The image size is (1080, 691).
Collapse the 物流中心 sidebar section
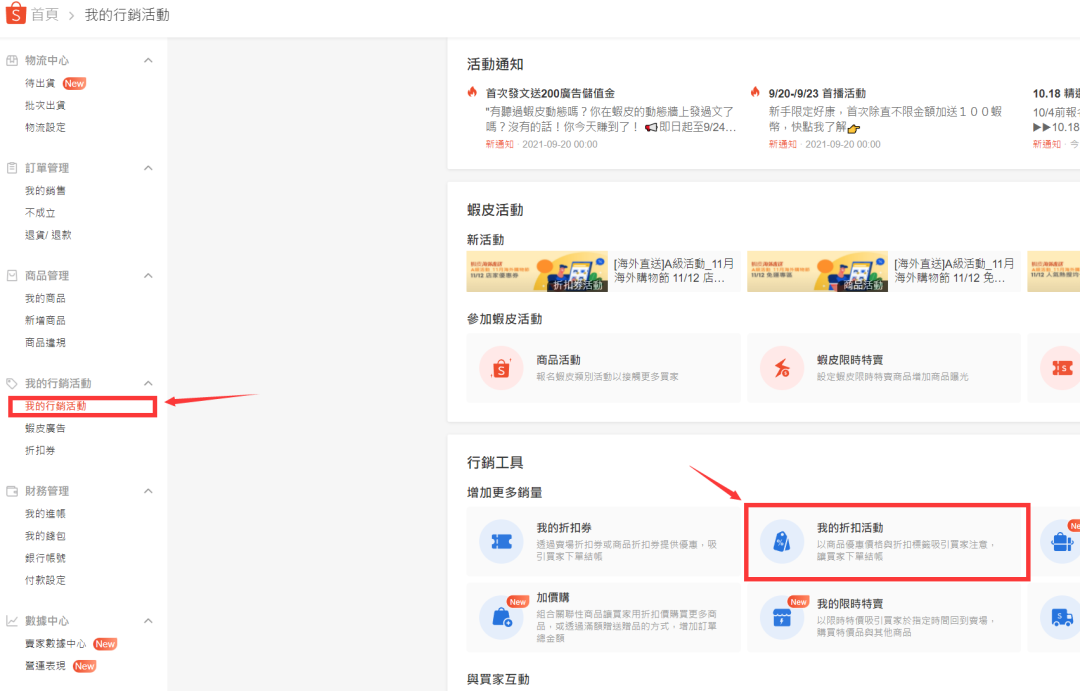pos(148,59)
